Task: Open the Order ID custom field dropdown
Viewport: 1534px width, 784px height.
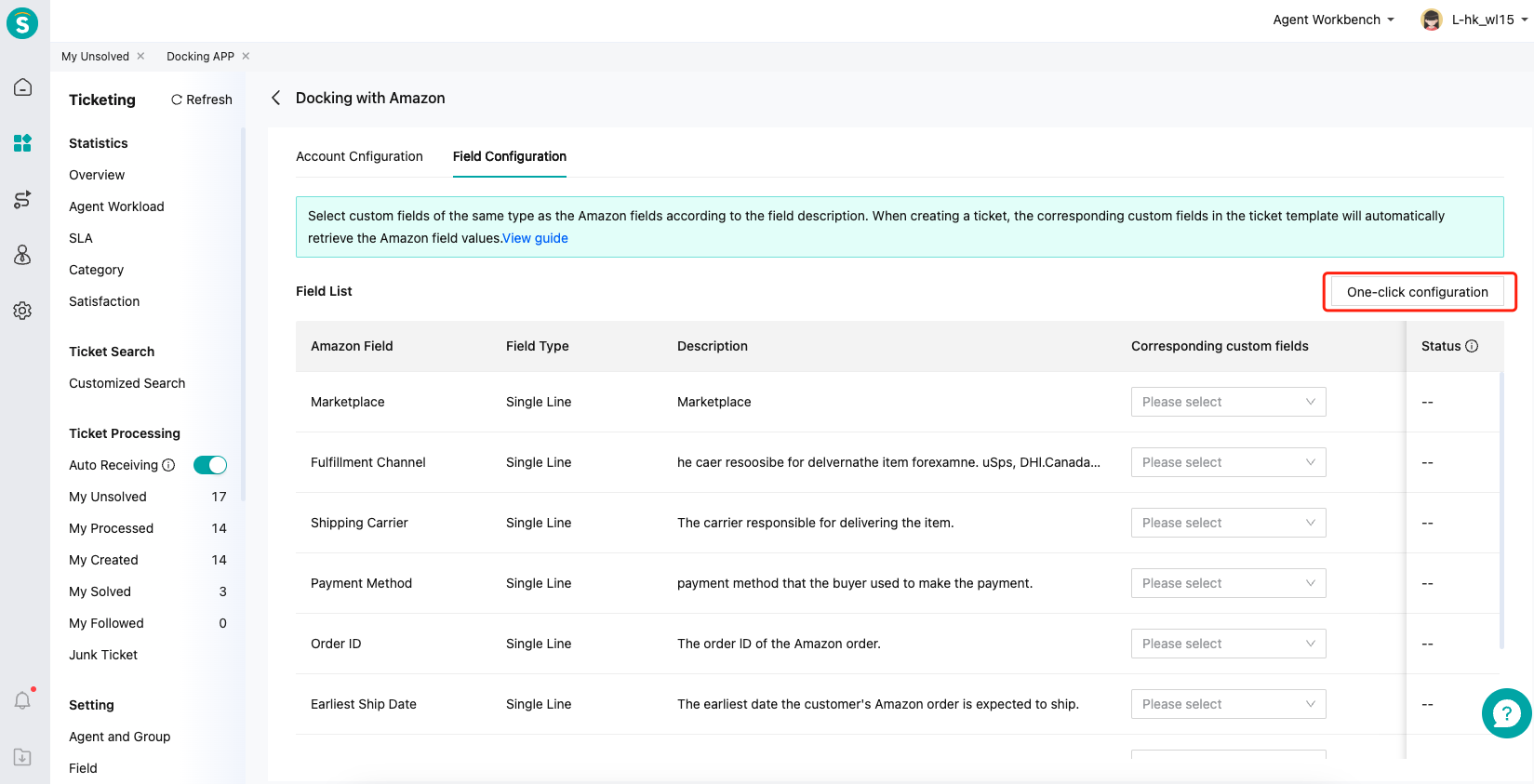Action: click(1228, 644)
